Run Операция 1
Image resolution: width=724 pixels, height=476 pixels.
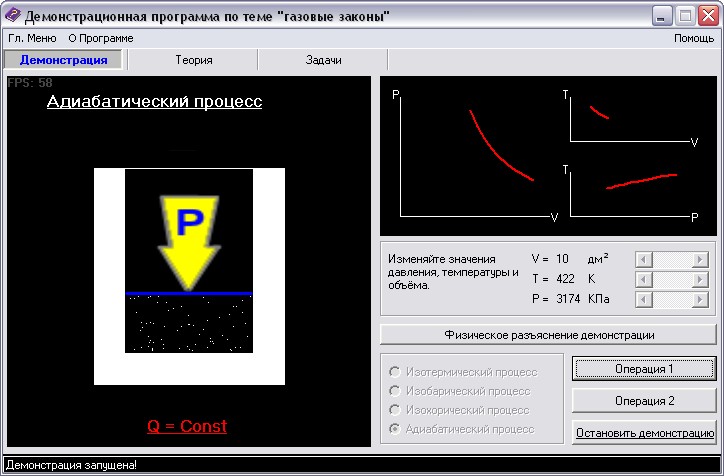[x=644, y=368]
